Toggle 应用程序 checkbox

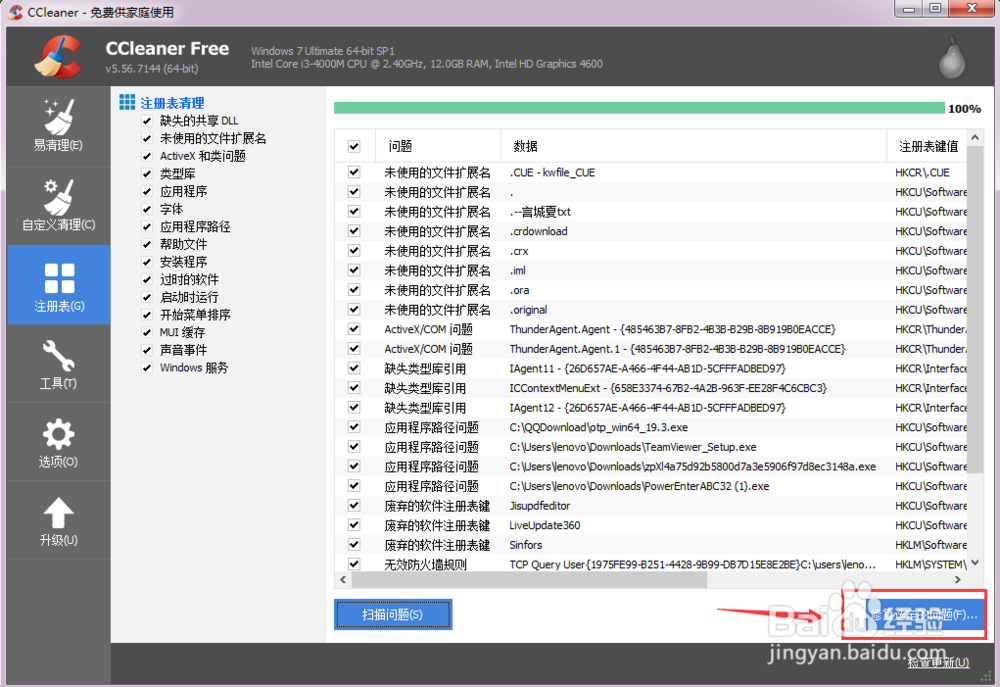pos(147,191)
